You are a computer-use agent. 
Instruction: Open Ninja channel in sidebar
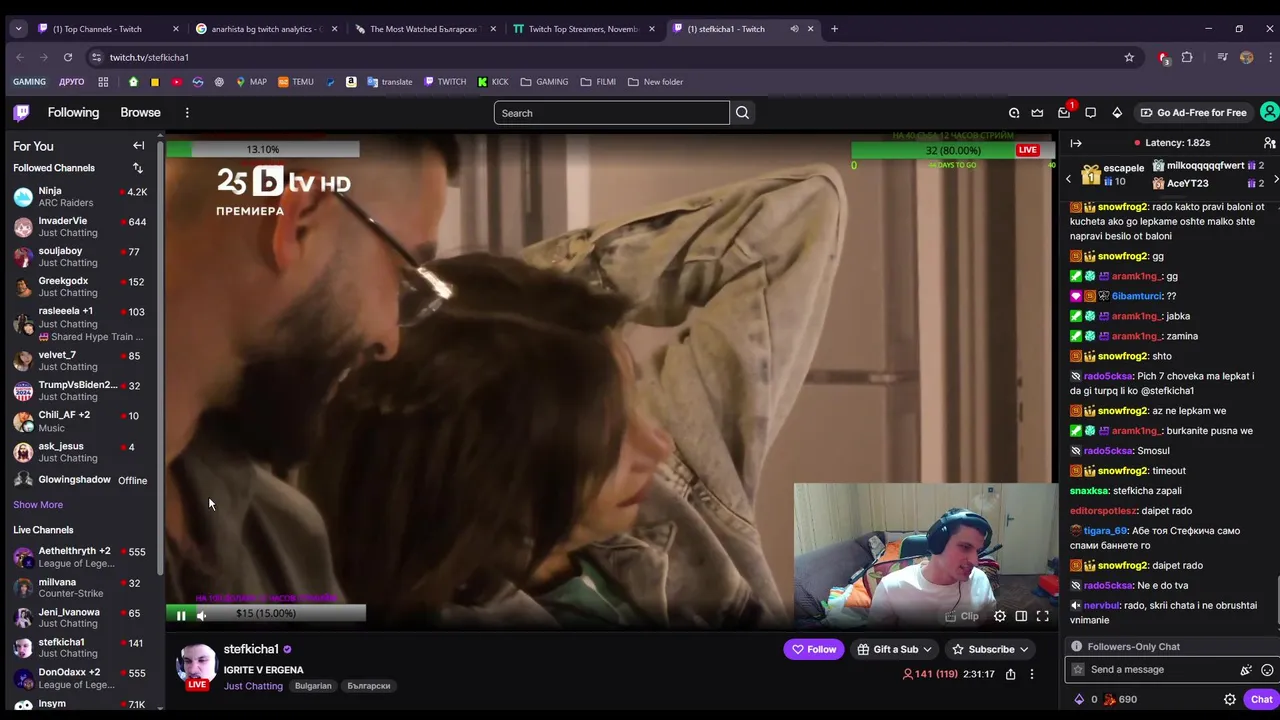click(x=80, y=197)
